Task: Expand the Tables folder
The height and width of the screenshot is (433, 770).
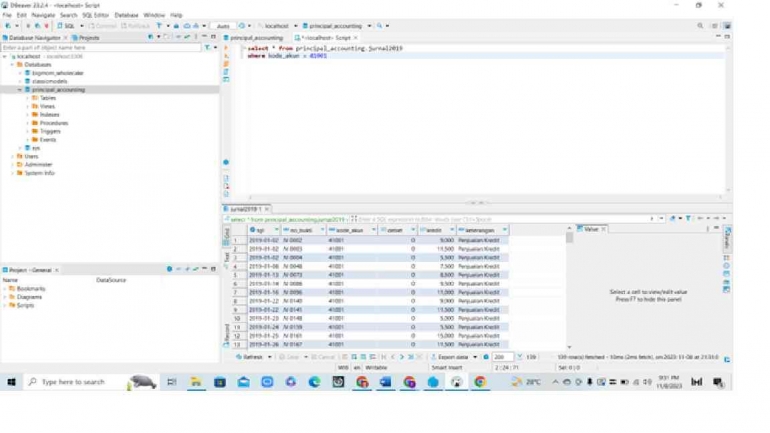Action: click(x=28, y=98)
